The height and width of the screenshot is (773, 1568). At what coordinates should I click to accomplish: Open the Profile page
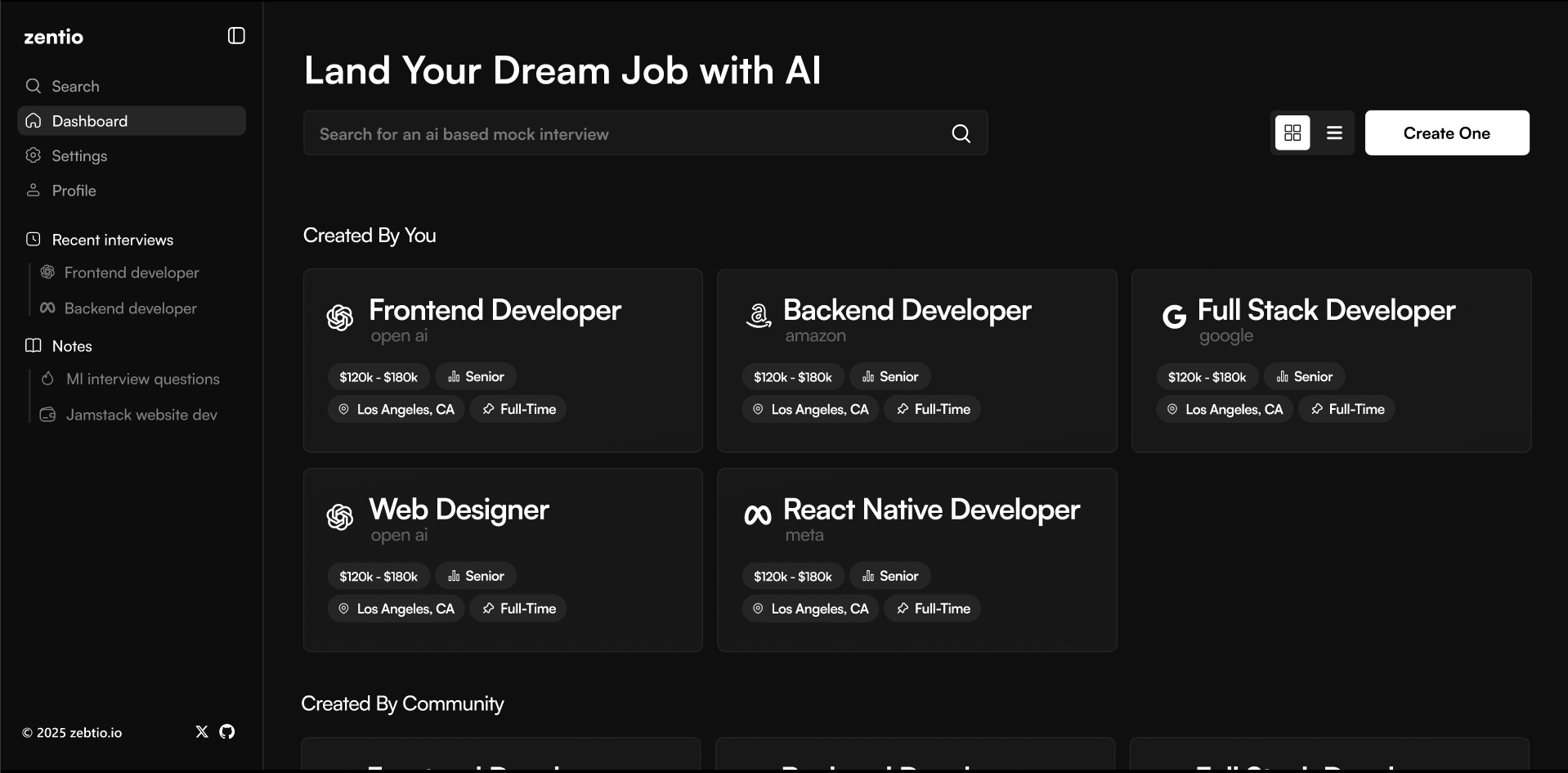(74, 191)
